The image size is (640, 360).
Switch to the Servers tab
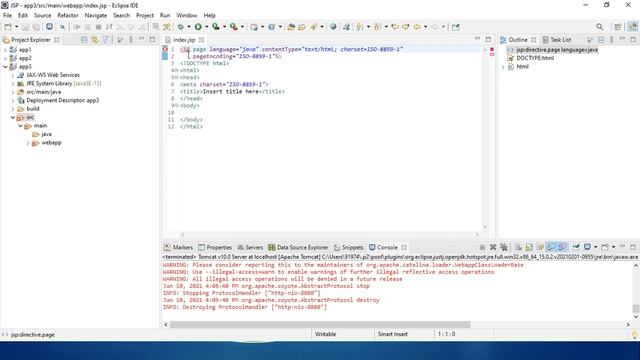click(x=250, y=247)
